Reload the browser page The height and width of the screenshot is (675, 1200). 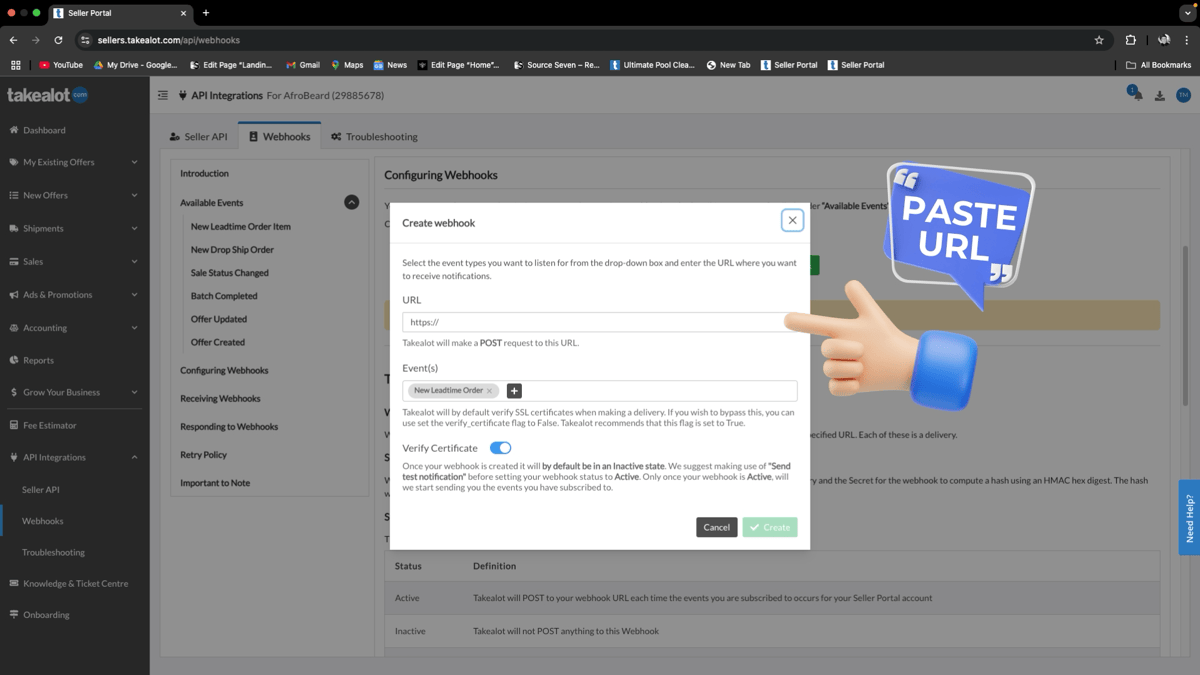point(58,40)
